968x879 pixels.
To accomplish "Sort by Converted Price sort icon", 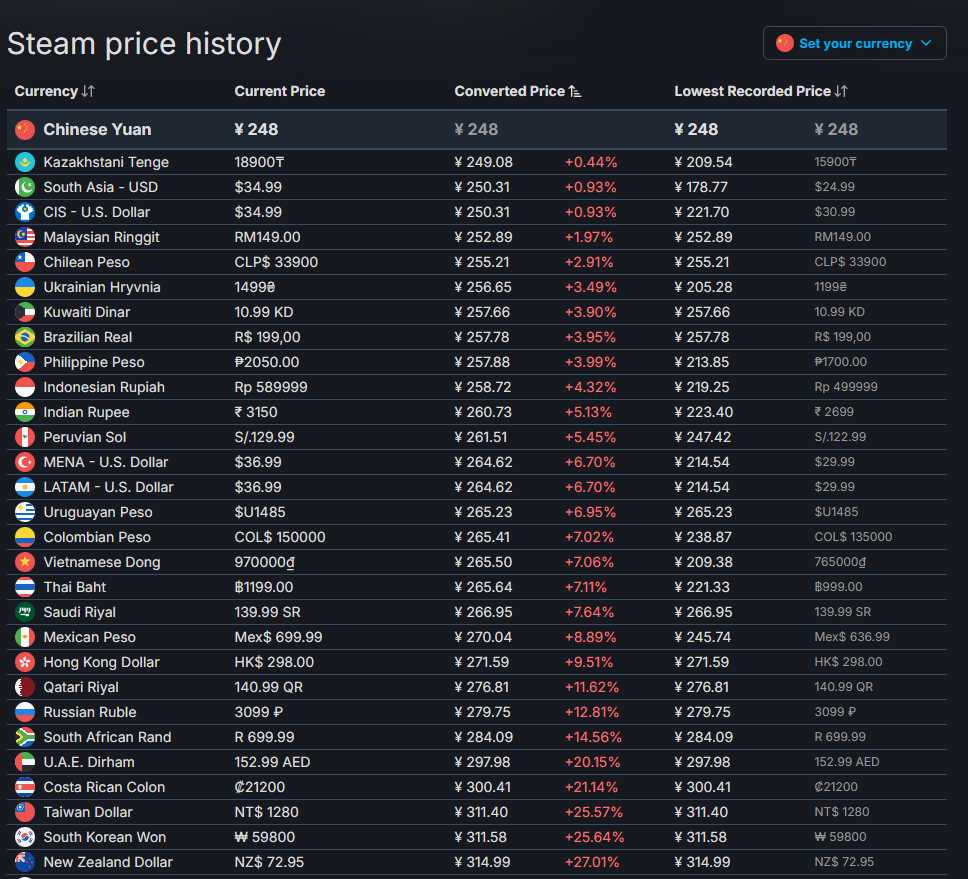I will tap(575, 91).
